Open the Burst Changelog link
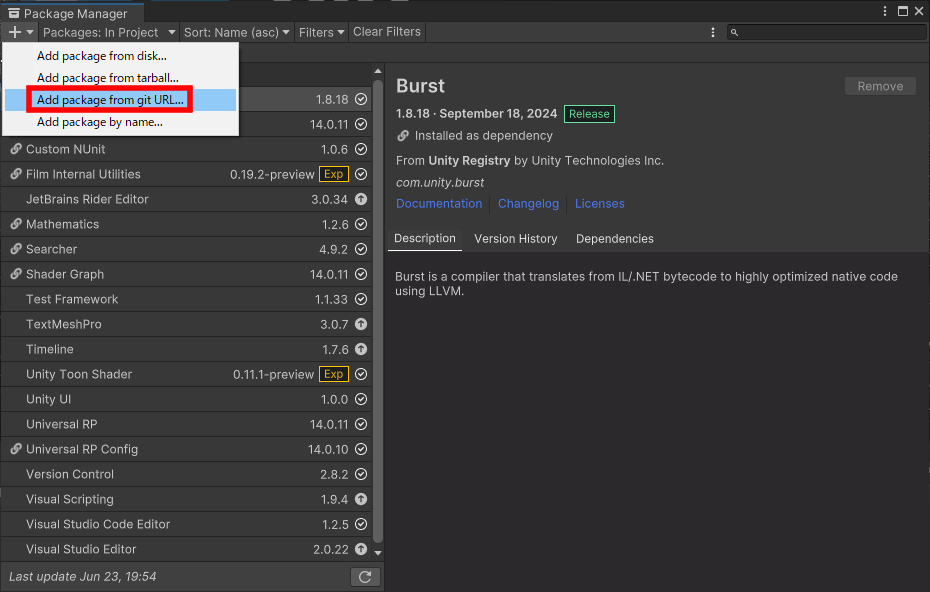The width and height of the screenshot is (930, 592). coord(528,203)
